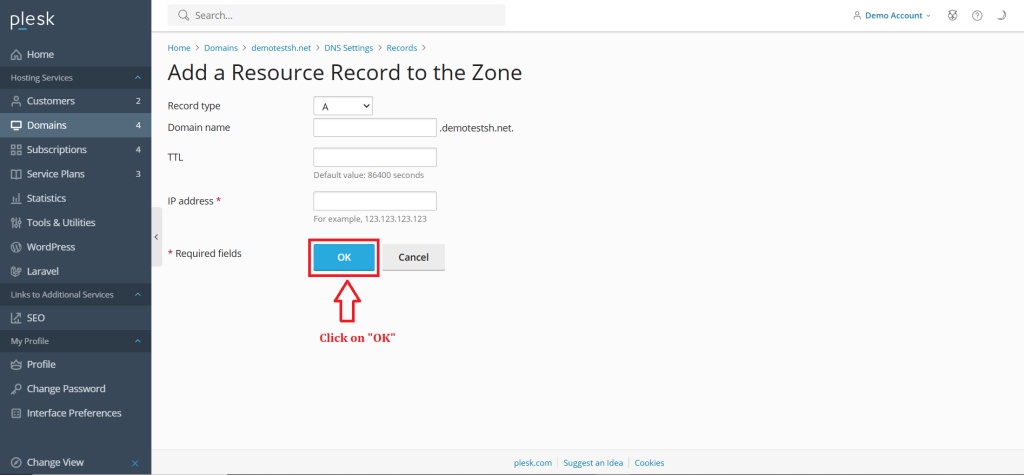Click the Subscriptions count badge 4
Image resolution: width=1024 pixels, height=475 pixels.
click(x=138, y=150)
